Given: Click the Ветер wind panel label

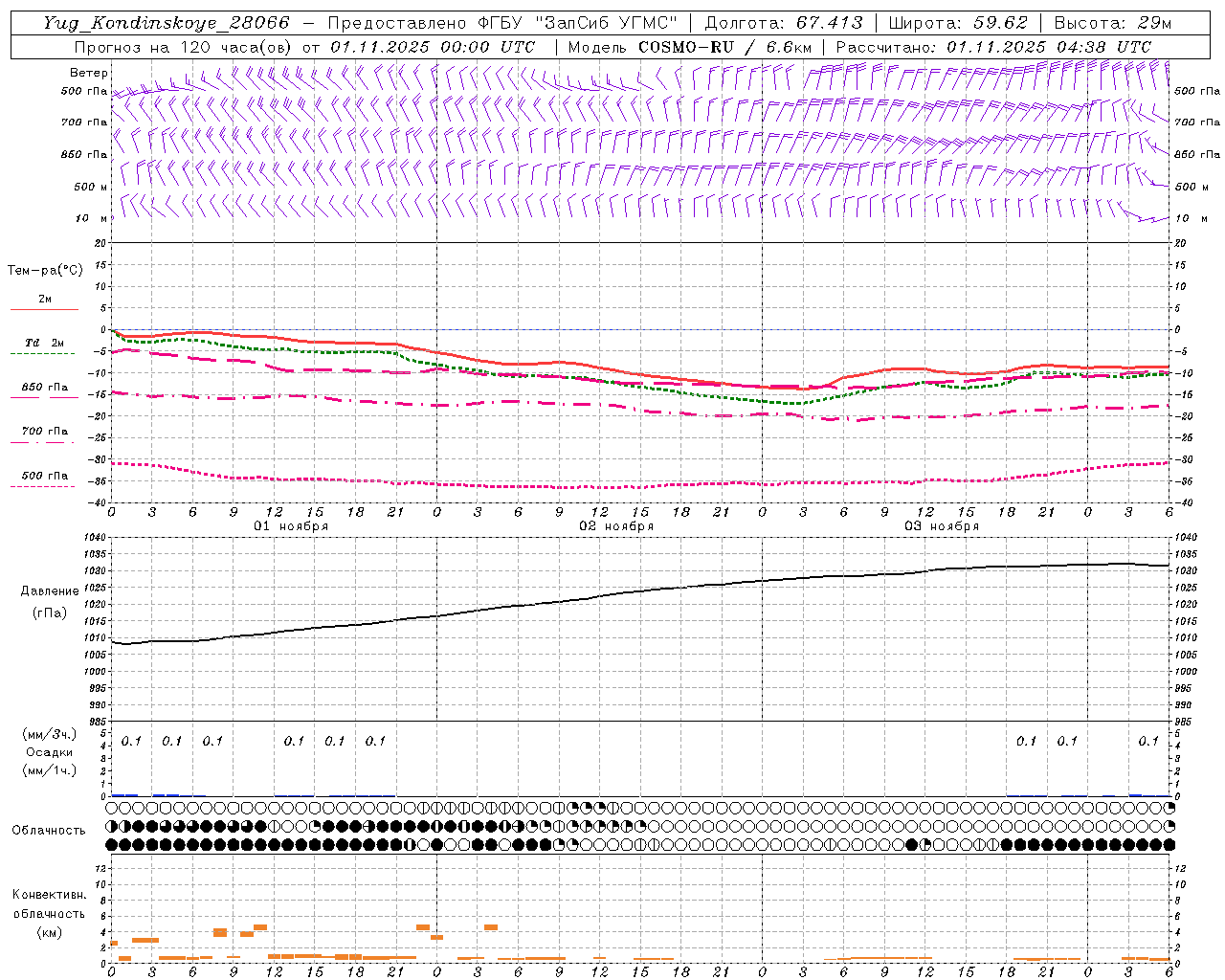Looking at the screenshot, I should point(89,73).
